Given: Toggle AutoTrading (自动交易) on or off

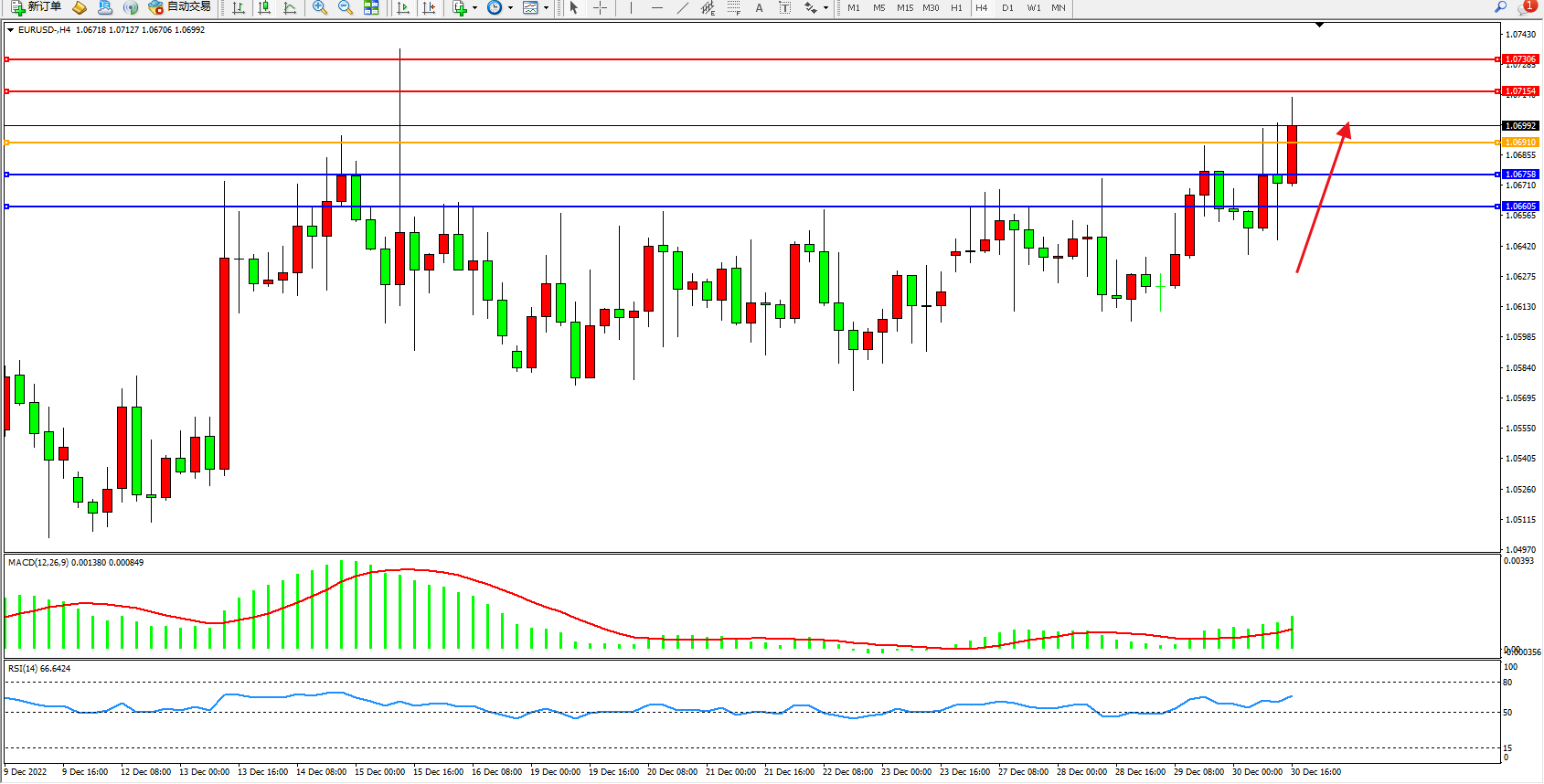Looking at the screenshot, I should point(180,7).
